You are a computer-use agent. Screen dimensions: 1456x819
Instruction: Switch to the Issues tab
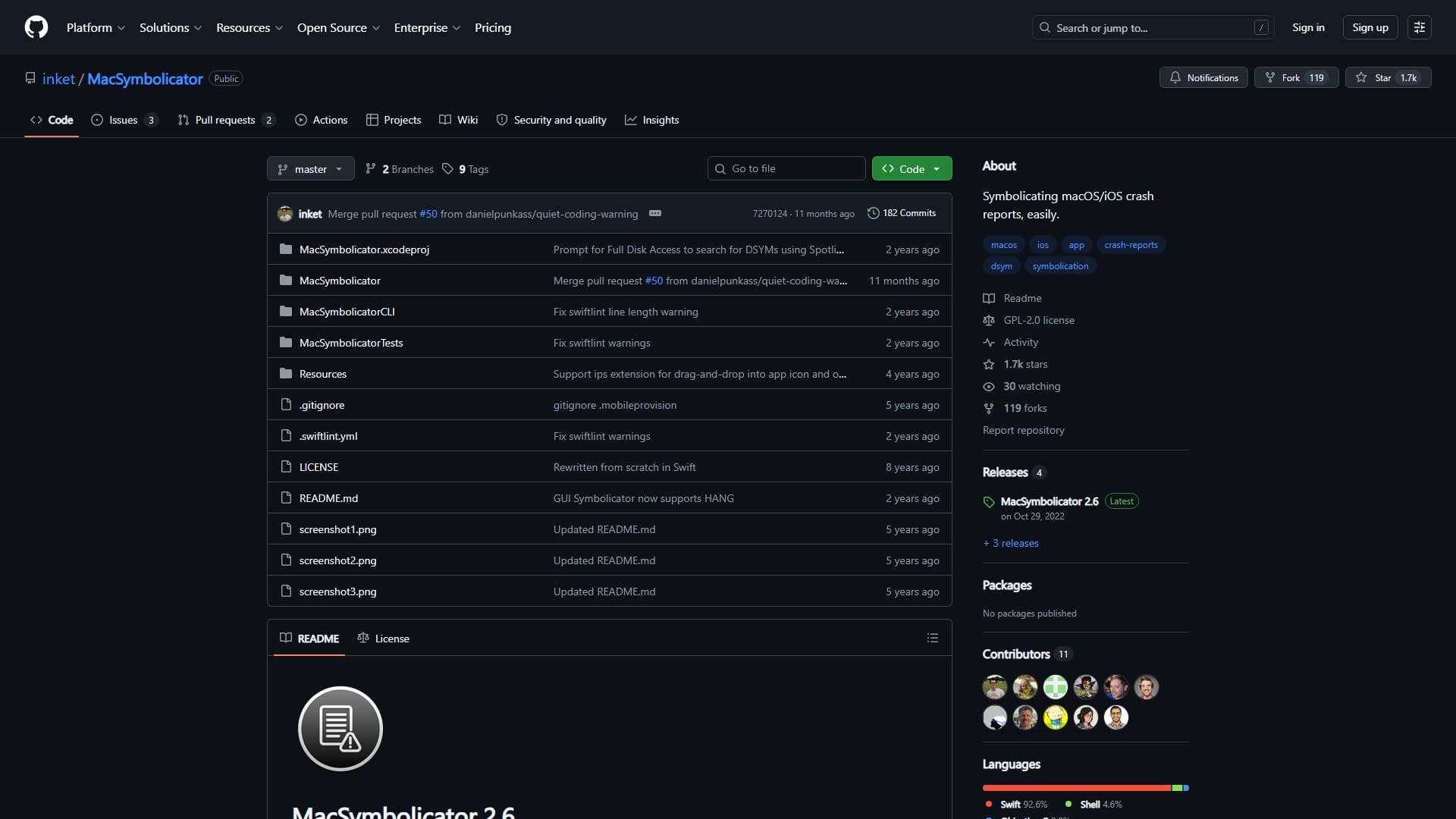coord(124,120)
